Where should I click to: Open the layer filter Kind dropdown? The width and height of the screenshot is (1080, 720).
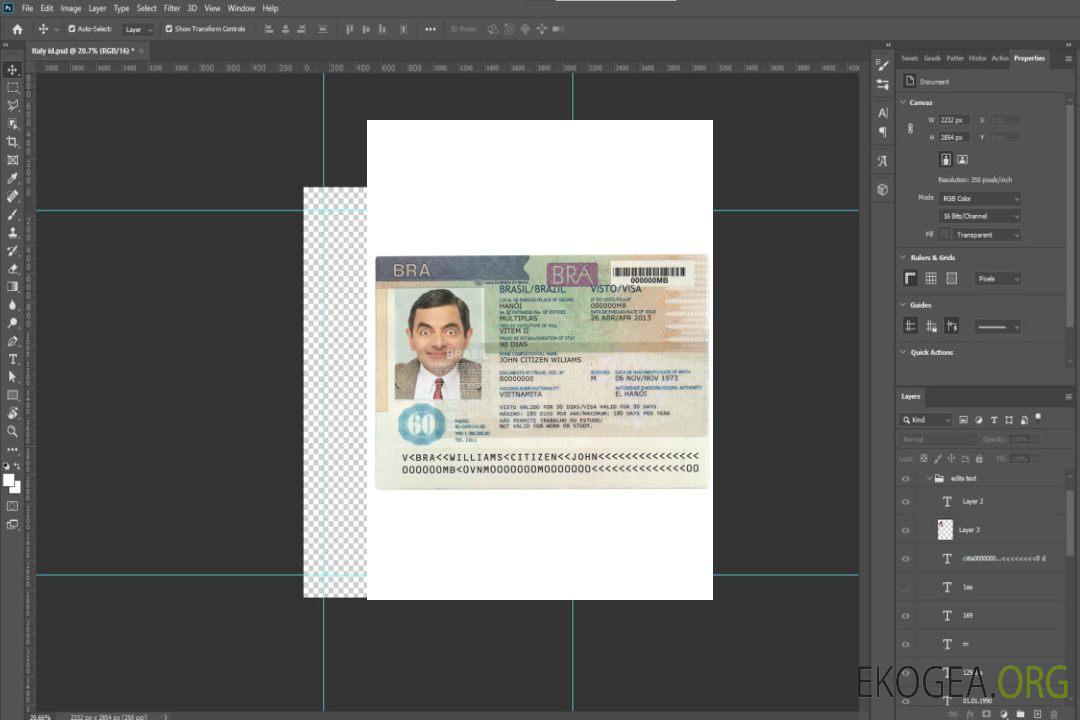point(926,420)
